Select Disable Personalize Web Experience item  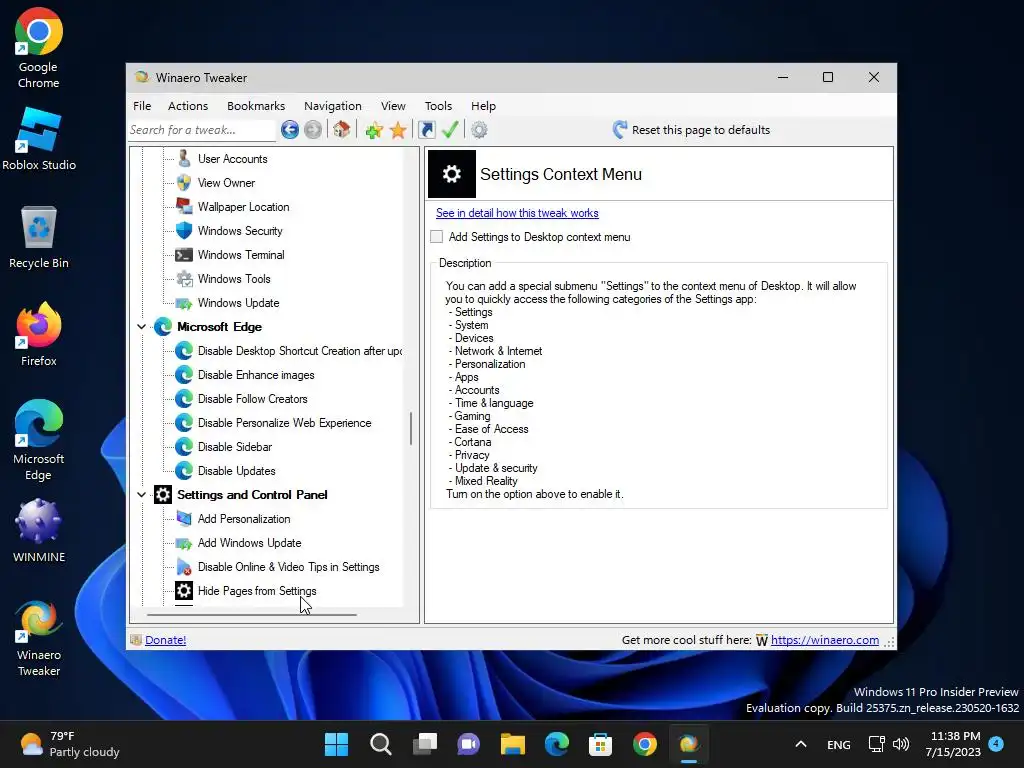tap(284, 423)
